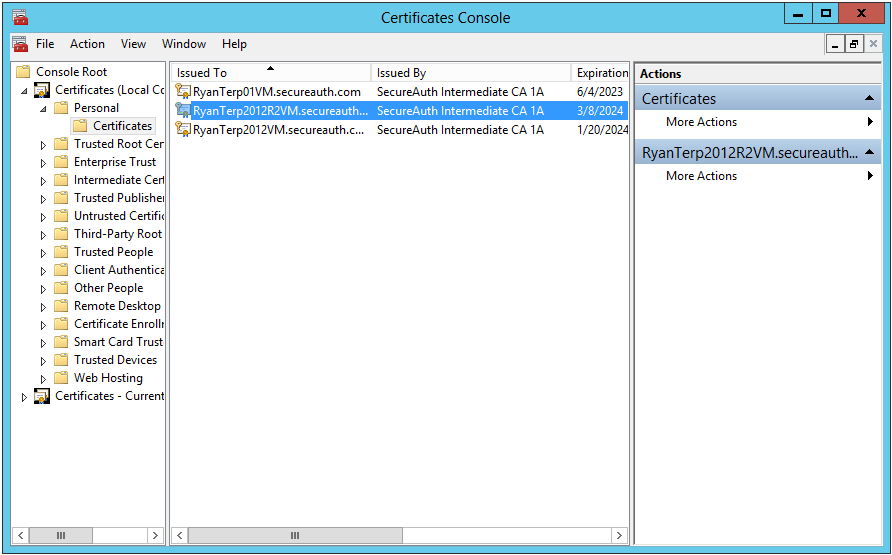Open More Actions under RyanTerp2012R2VM heading
Viewport: 892px width, 555px height.
(x=701, y=176)
